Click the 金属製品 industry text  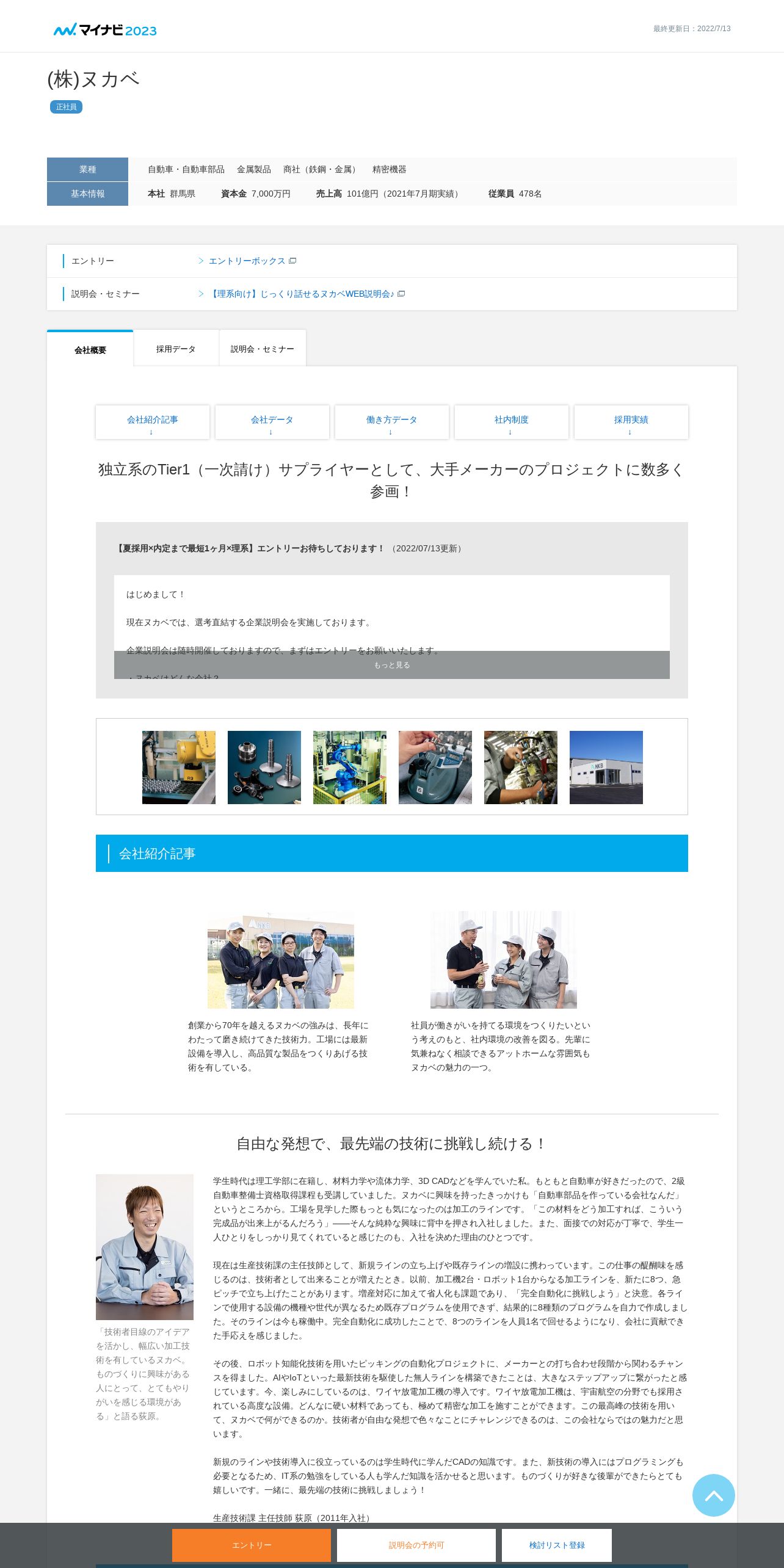pyautogui.click(x=254, y=170)
